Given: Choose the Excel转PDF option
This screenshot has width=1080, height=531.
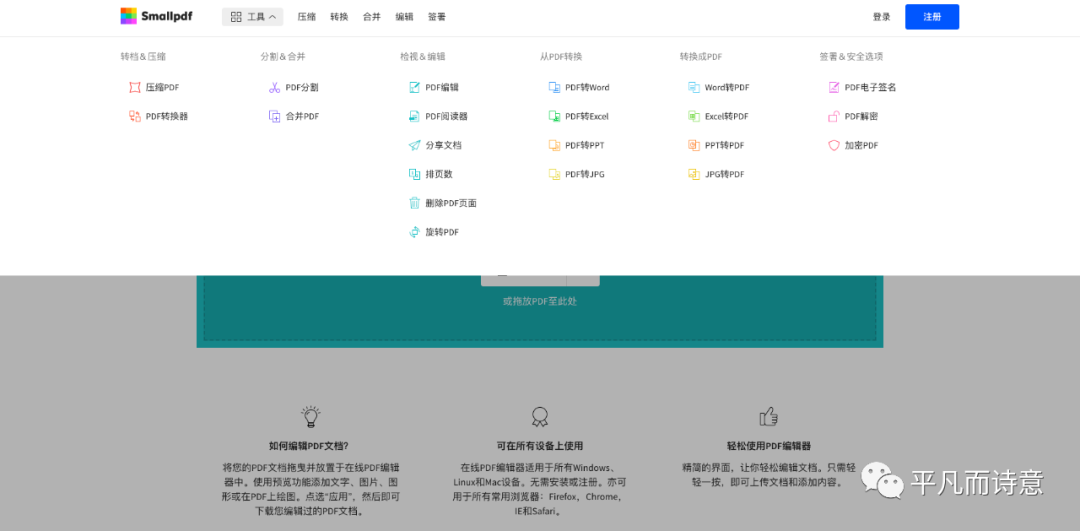Looking at the screenshot, I should [x=726, y=117].
